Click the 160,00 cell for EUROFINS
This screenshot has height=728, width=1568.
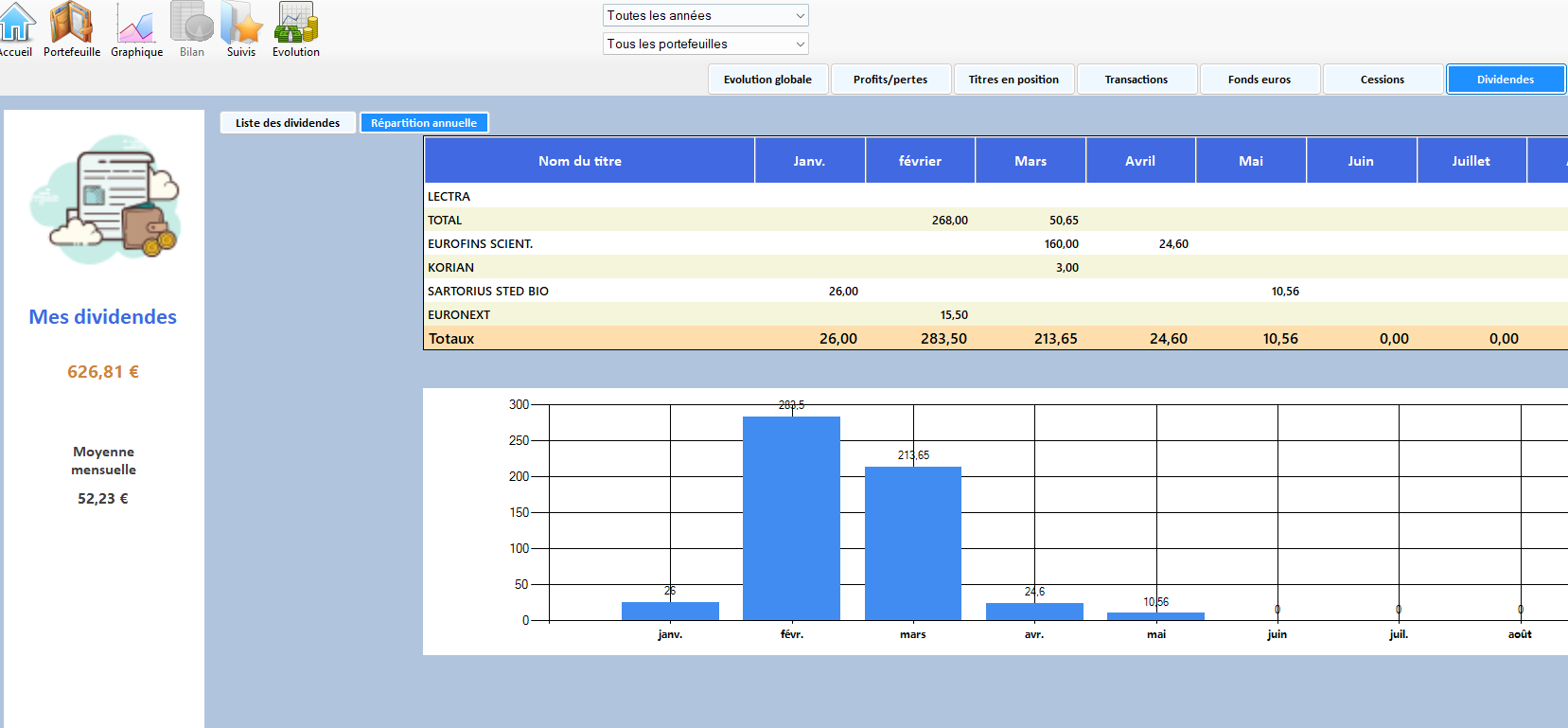pyautogui.click(x=1062, y=243)
